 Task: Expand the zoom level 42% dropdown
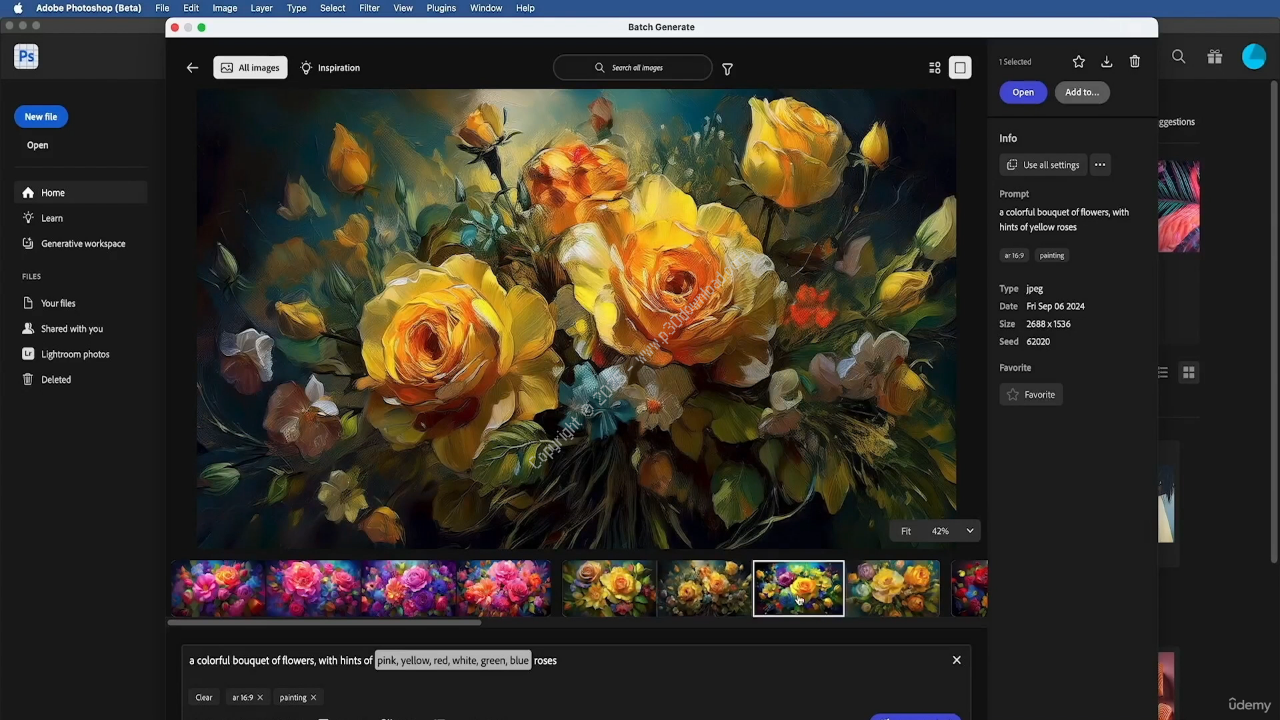969,531
